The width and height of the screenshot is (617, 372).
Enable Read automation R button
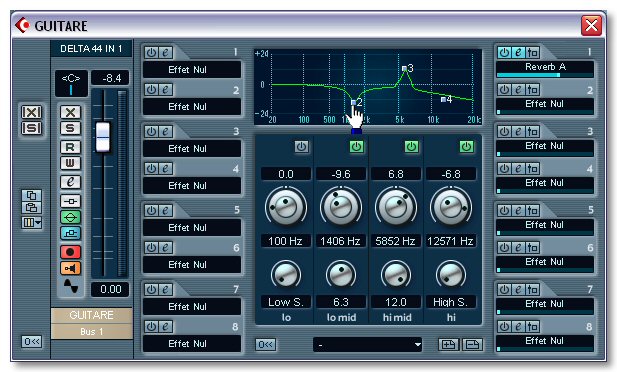[70, 147]
